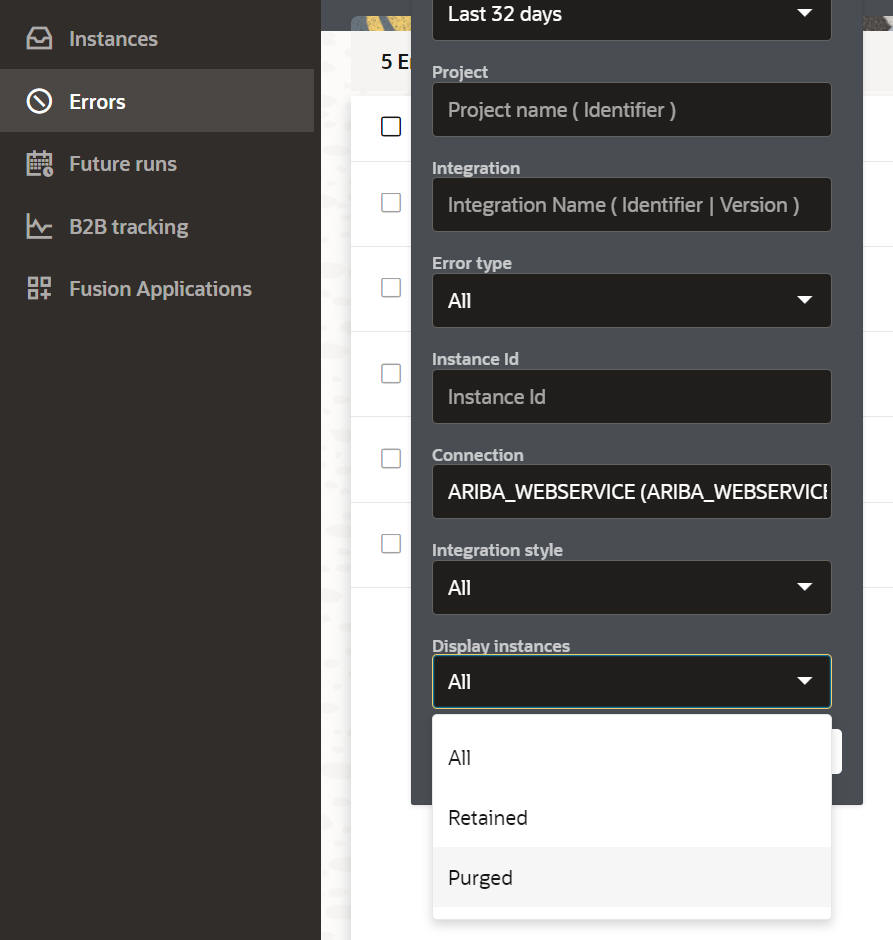The image size is (893, 940).
Task: Tick the select-all checkbox in errors header
Action: point(391,126)
